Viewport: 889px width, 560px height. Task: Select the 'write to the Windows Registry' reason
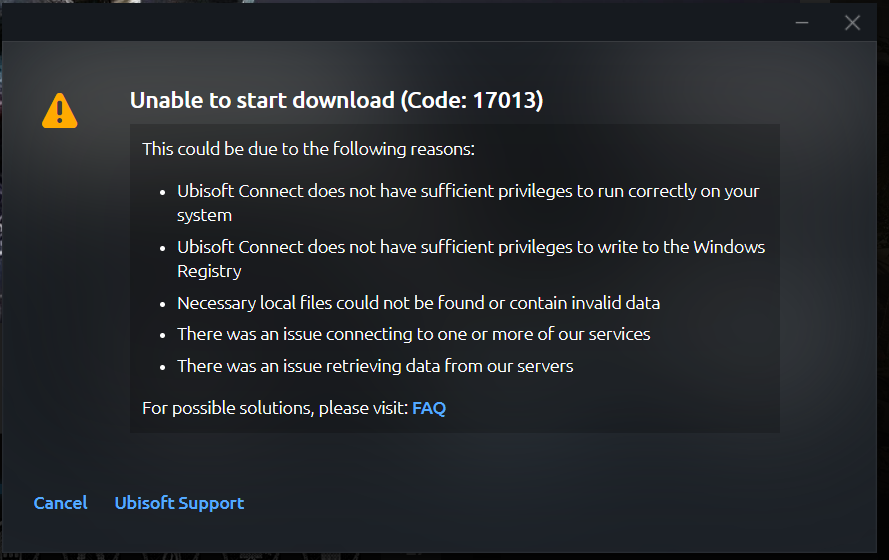(471, 258)
